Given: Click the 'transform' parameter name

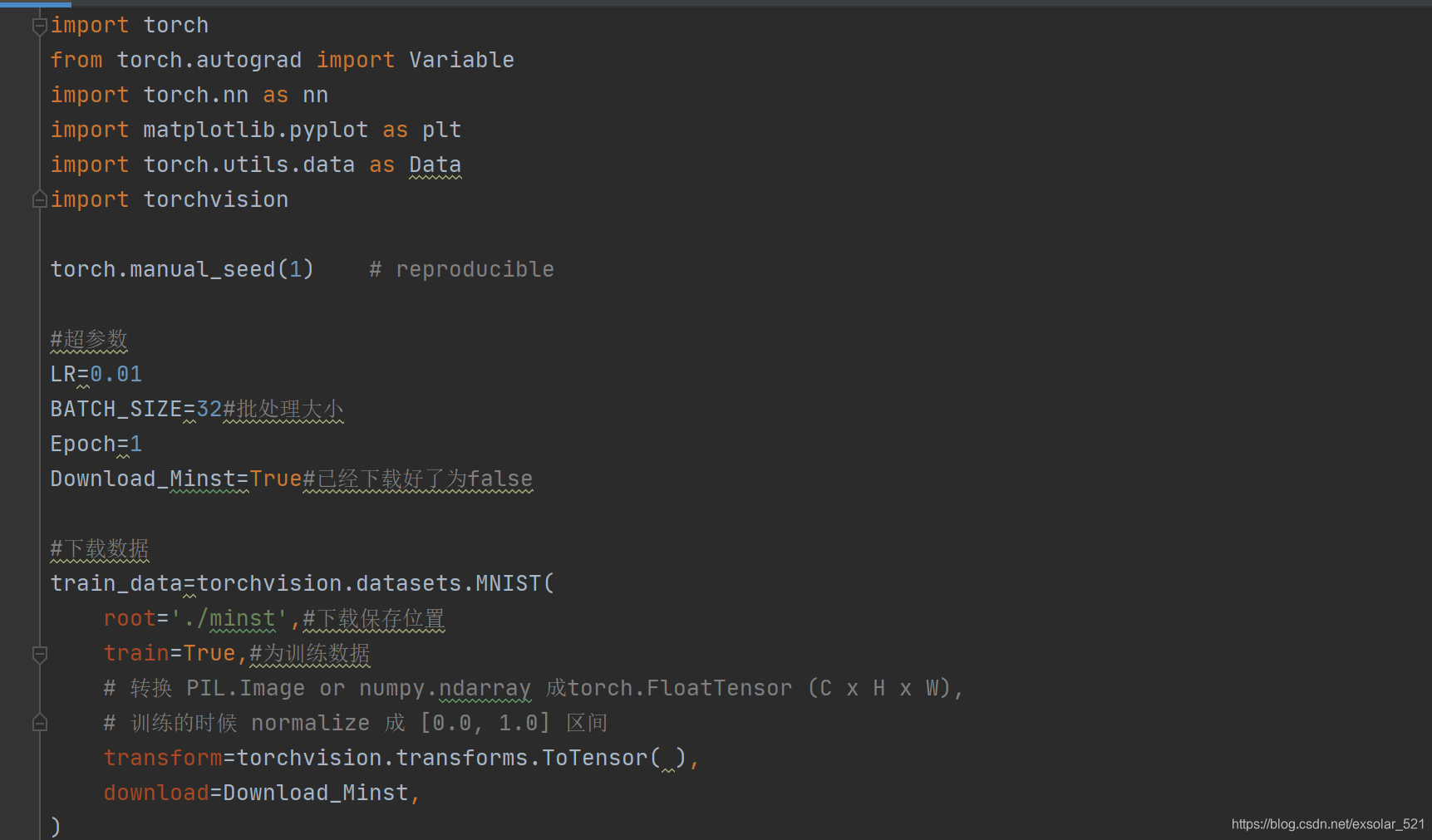Looking at the screenshot, I should point(163,759).
